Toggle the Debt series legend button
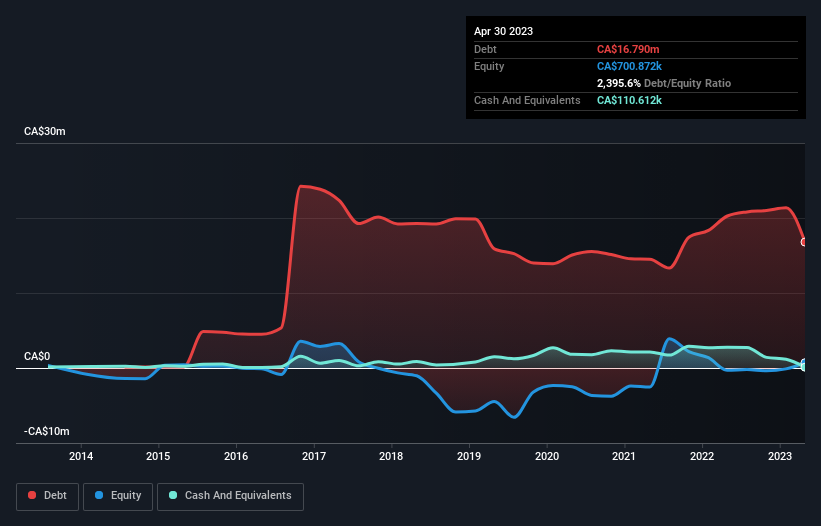821x526 pixels. (x=47, y=496)
